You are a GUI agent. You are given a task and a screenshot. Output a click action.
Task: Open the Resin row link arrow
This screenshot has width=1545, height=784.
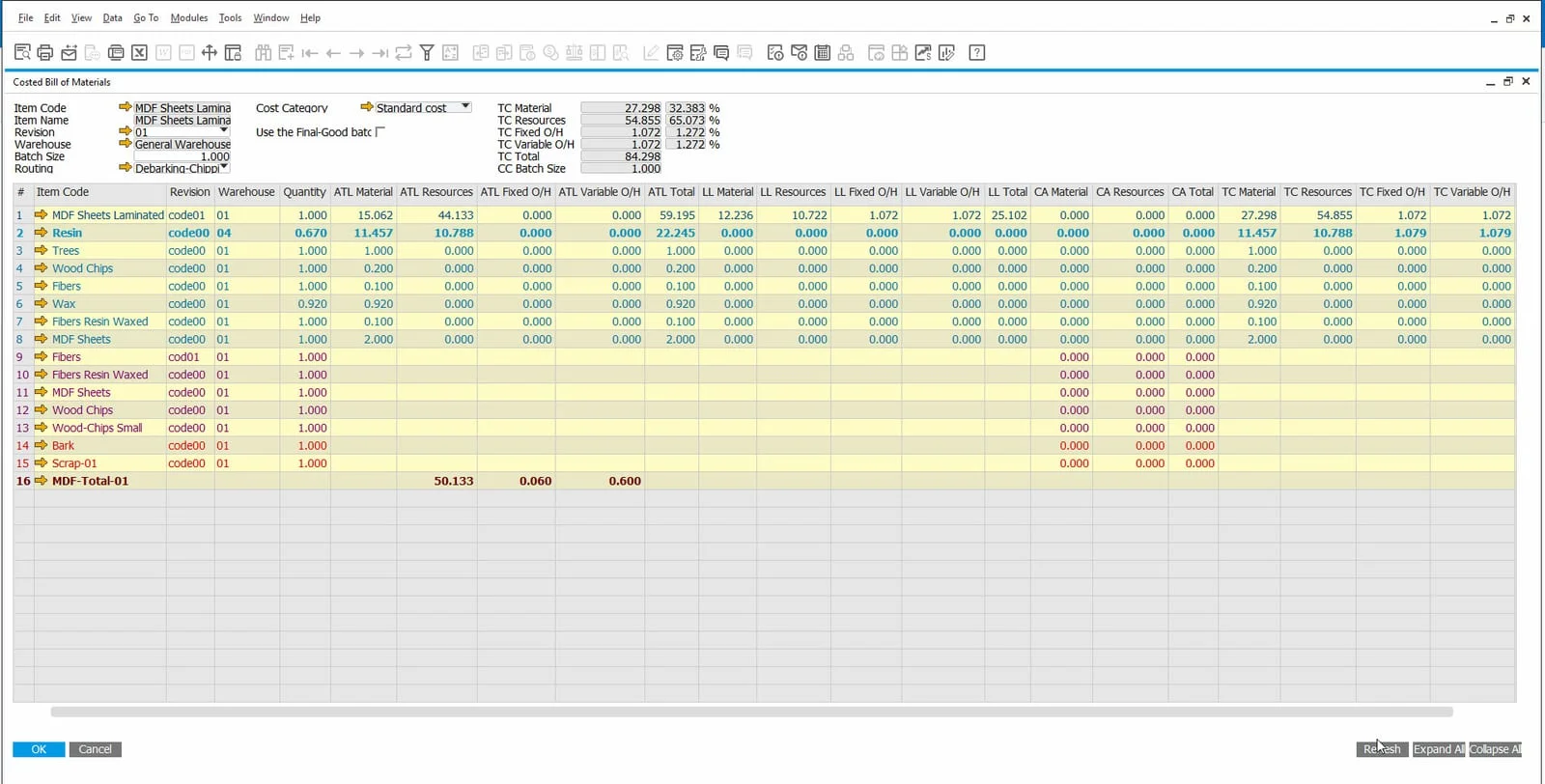coord(41,233)
